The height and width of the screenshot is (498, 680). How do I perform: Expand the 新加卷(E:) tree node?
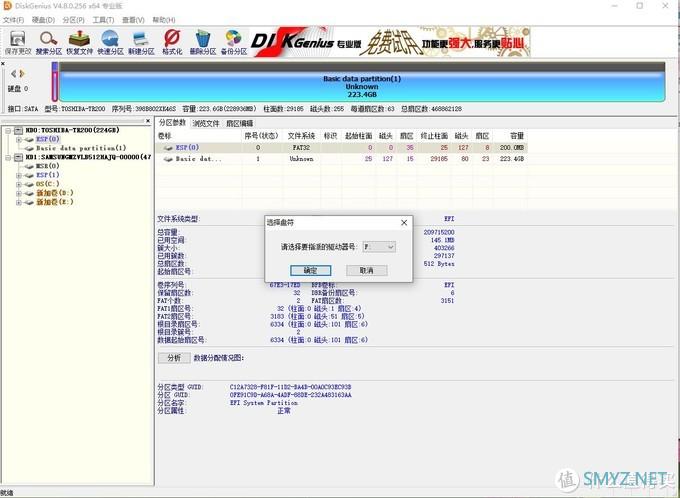[x=19, y=203]
